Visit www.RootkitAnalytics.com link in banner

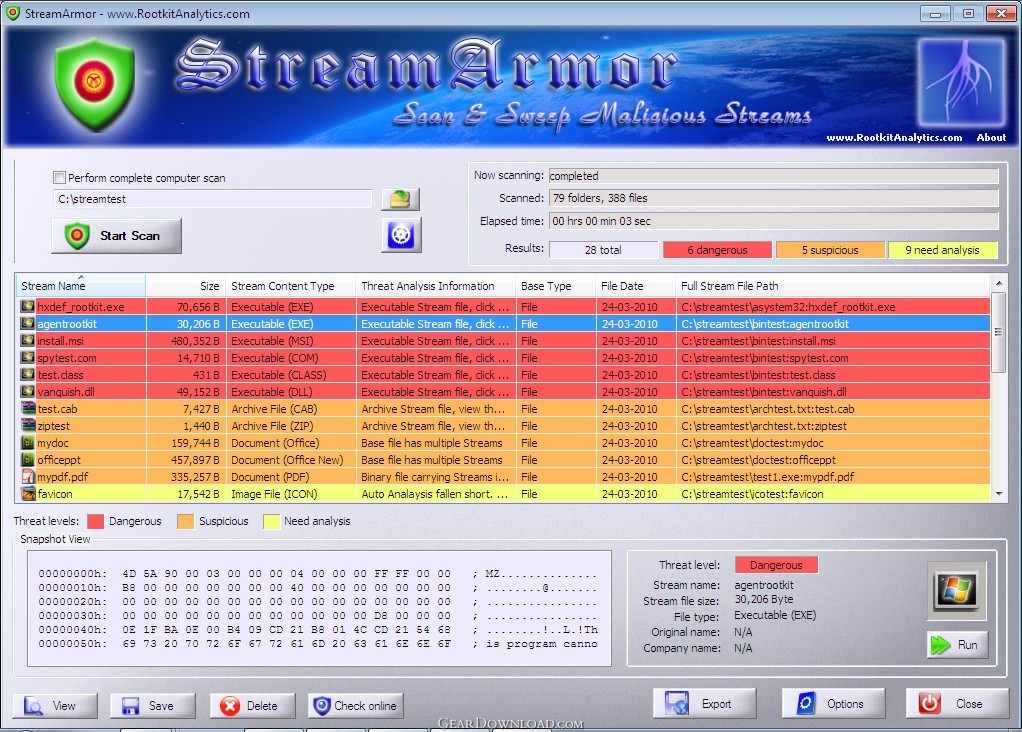pos(894,138)
